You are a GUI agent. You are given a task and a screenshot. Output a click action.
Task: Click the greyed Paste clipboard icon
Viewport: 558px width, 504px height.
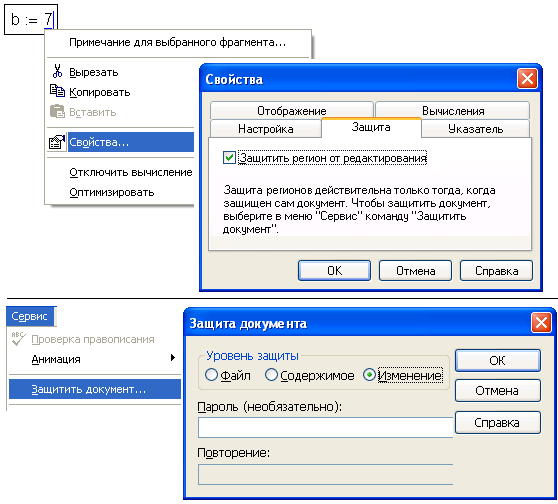[x=57, y=111]
